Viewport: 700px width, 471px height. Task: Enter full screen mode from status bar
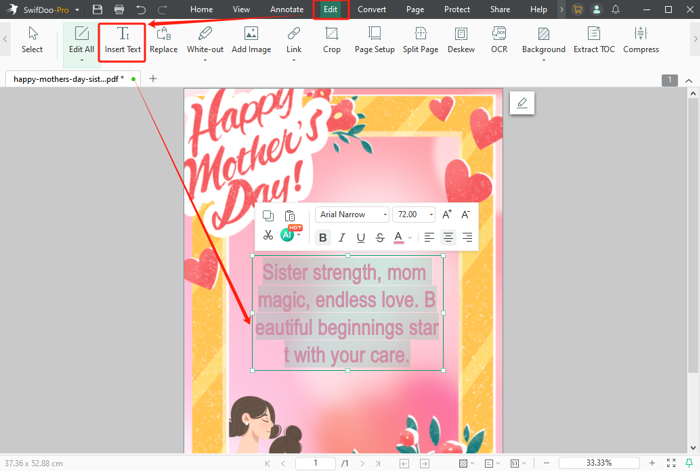pos(671,463)
